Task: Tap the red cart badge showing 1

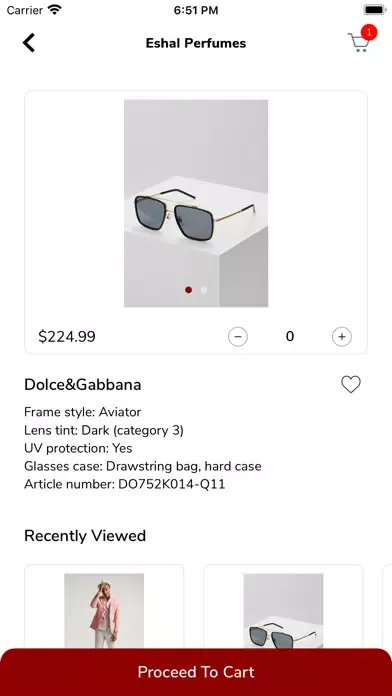Action: pyautogui.click(x=369, y=32)
